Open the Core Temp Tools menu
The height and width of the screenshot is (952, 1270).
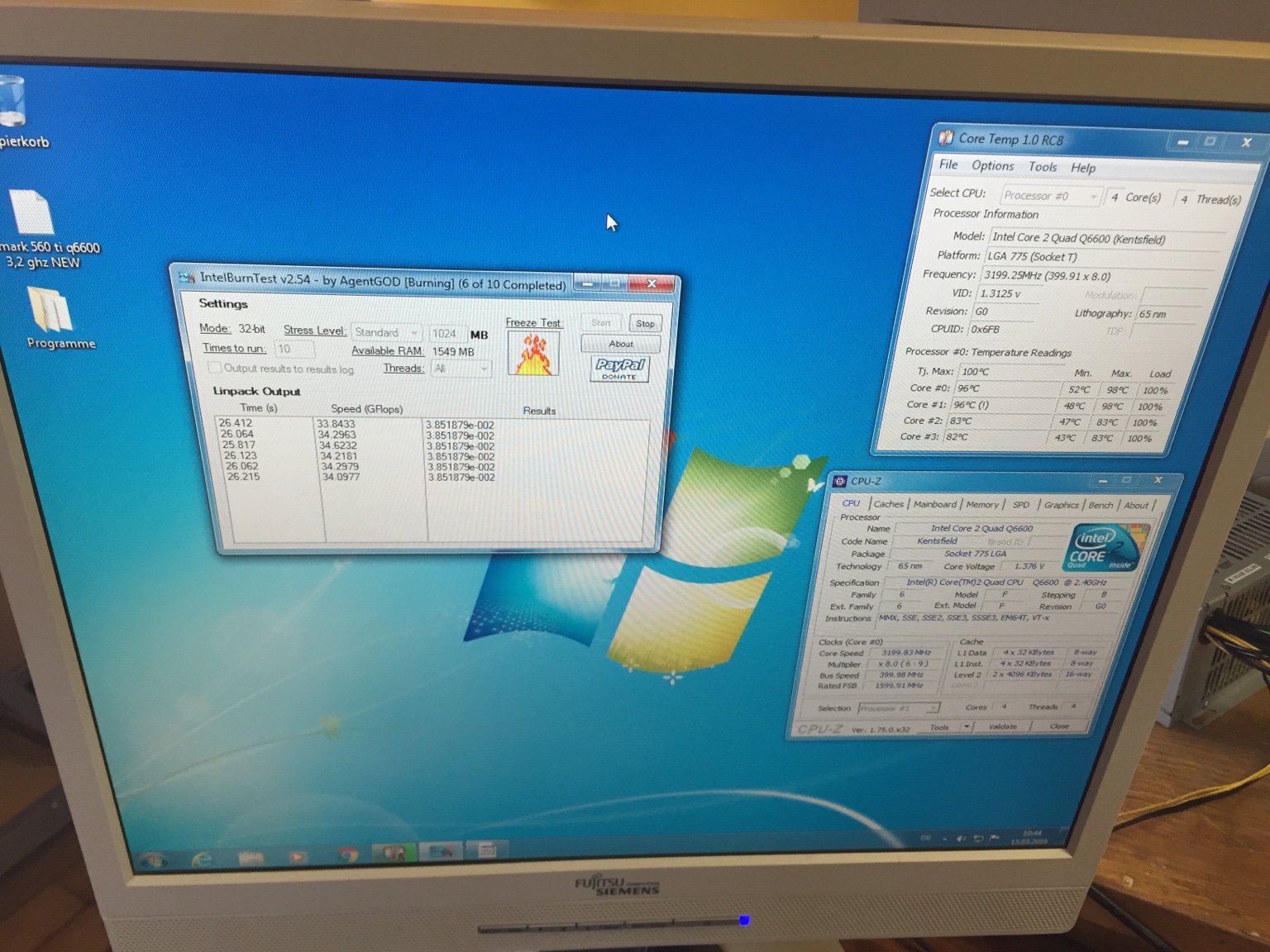pyautogui.click(x=1043, y=167)
